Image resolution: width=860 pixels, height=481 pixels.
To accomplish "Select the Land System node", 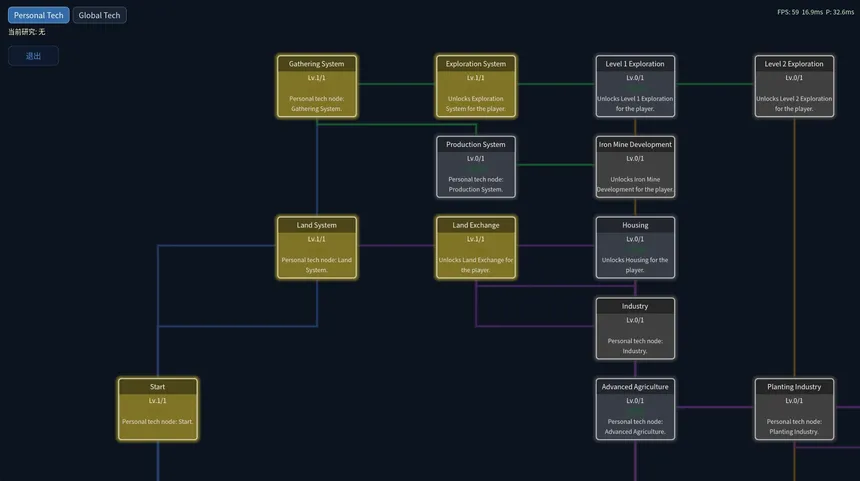I will (x=317, y=247).
